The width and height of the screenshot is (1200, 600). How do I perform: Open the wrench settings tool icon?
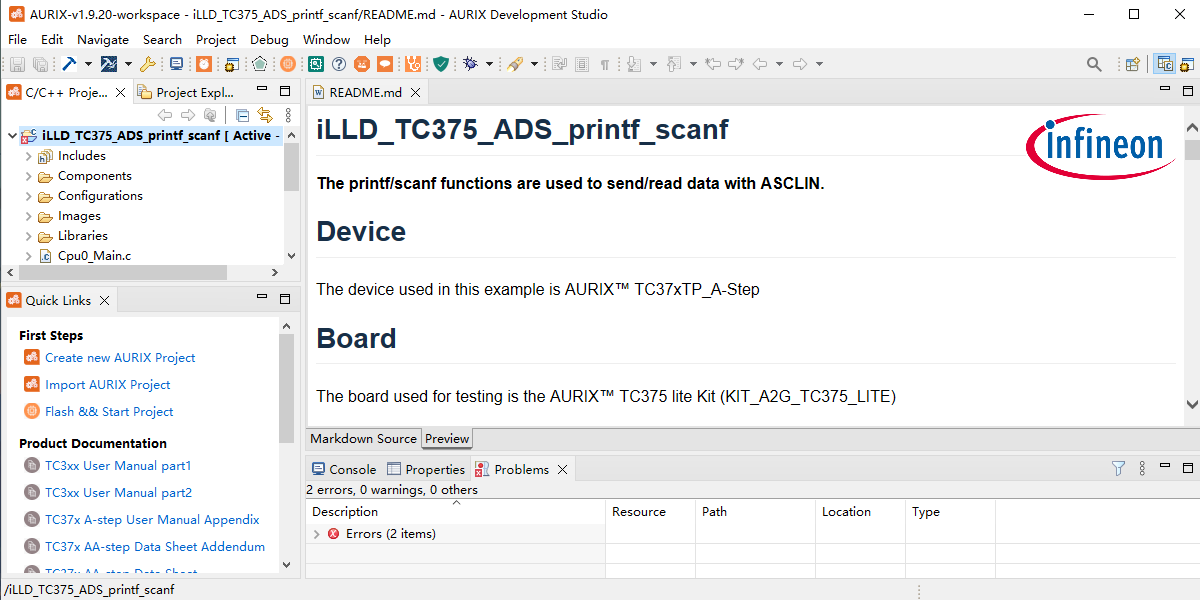pos(148,64)
